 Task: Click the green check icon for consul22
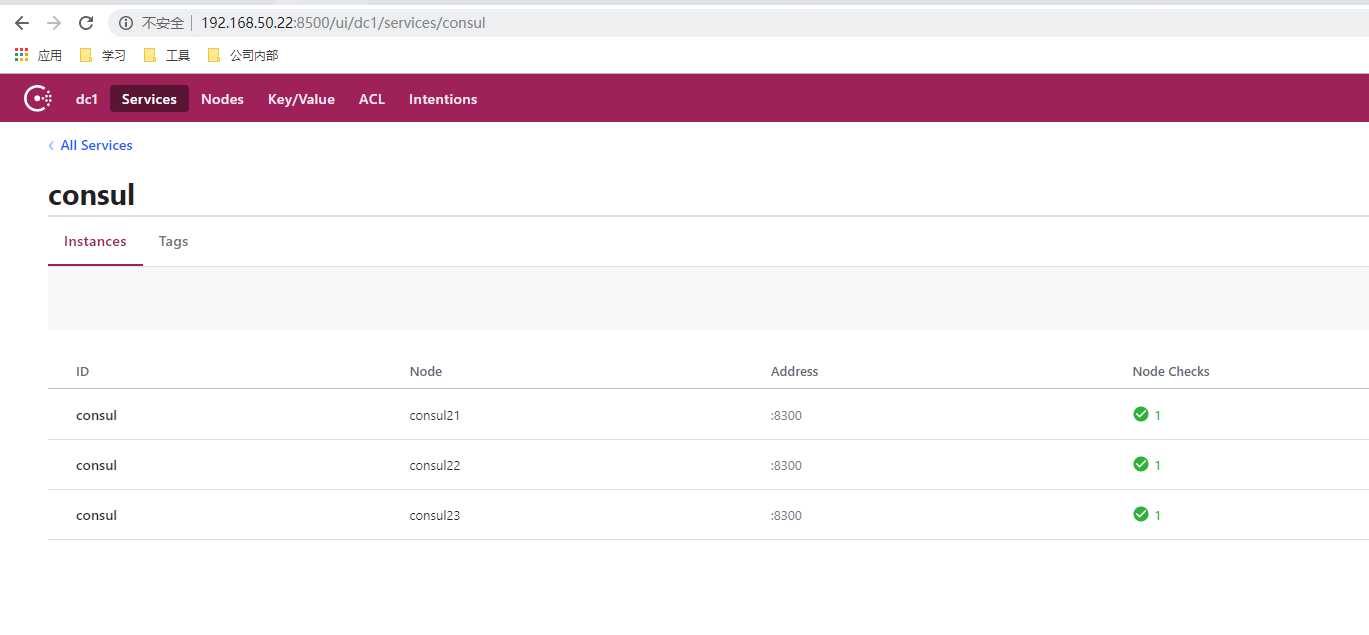tap(1140, 464)
